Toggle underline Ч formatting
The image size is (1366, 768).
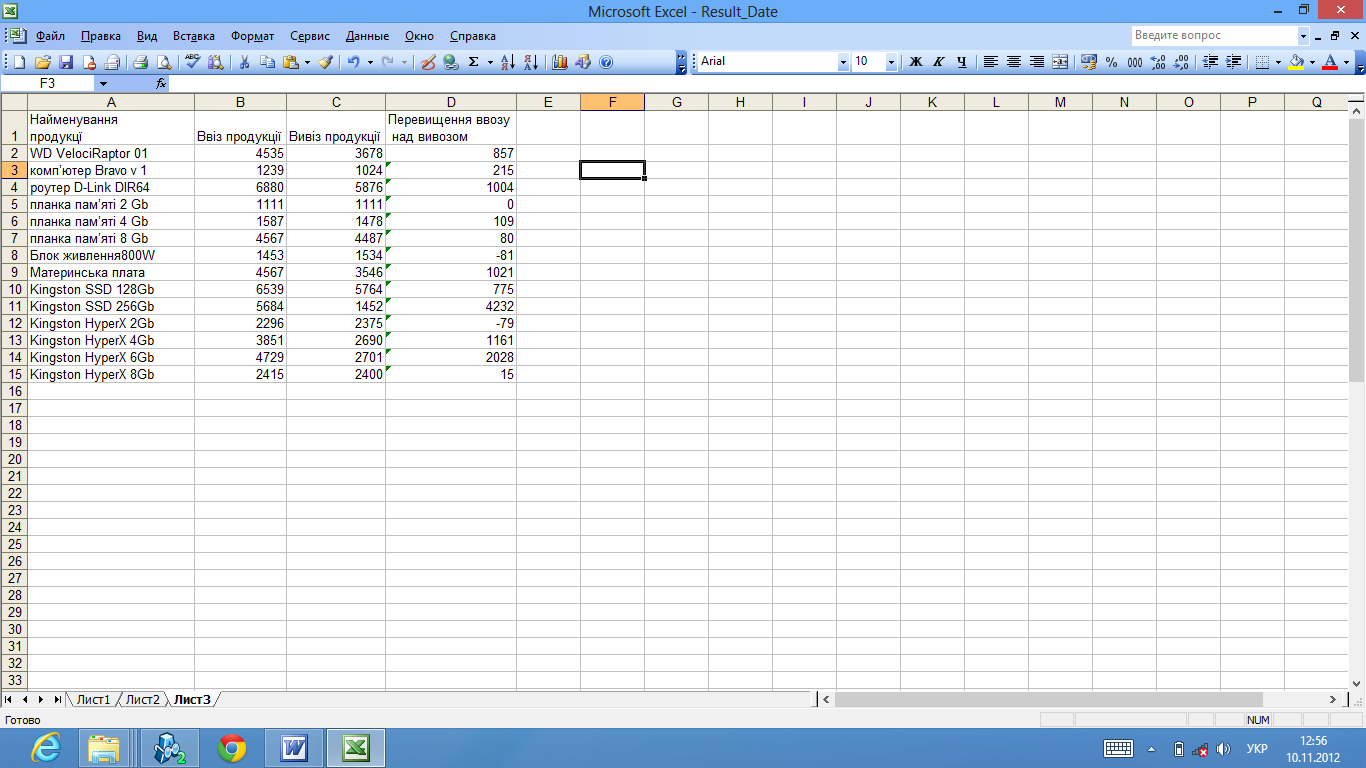[961, 62]
